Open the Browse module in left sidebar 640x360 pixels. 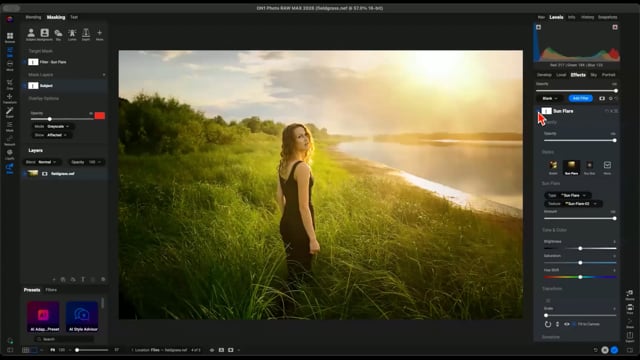(10, 37)
